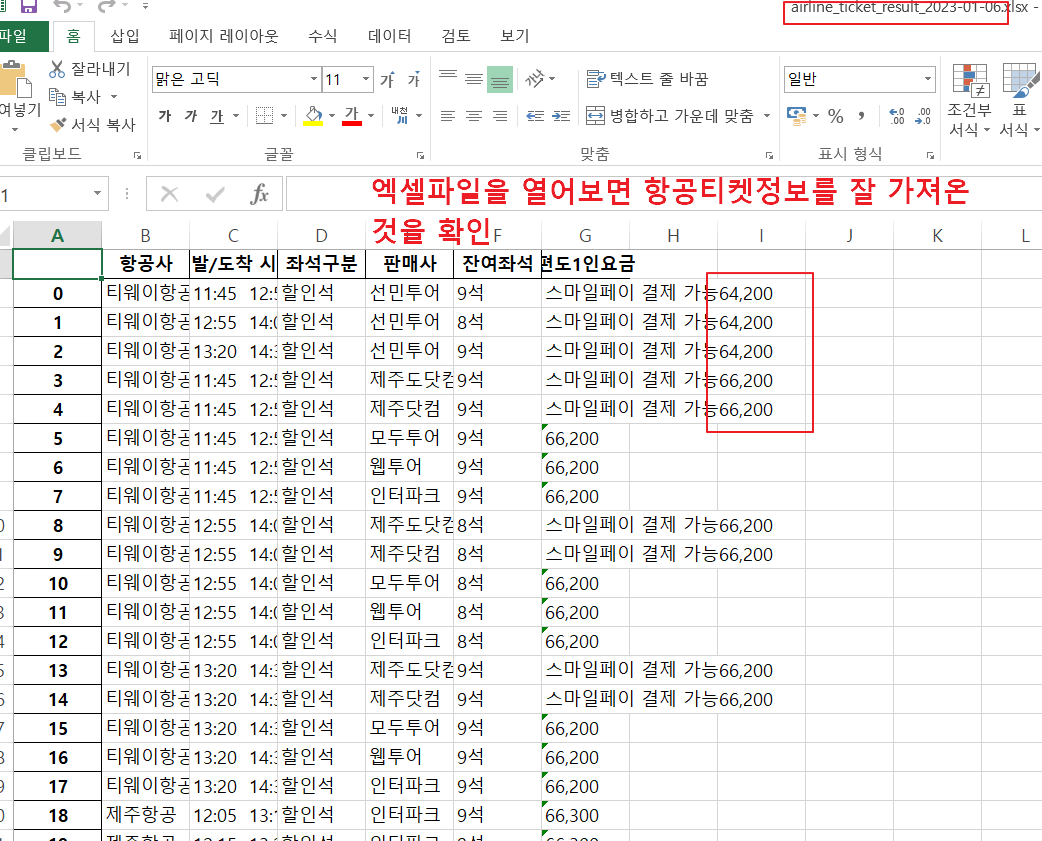
Task: Increase font size with larger 가 icon
Action: pyautogui.click(x=387, y=80)
